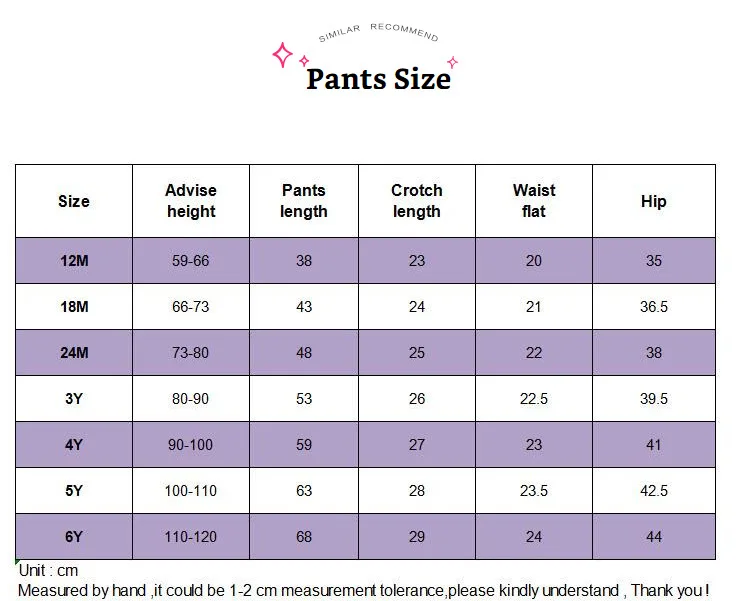Click the Similar Recommend curved text

pos(378,33)
